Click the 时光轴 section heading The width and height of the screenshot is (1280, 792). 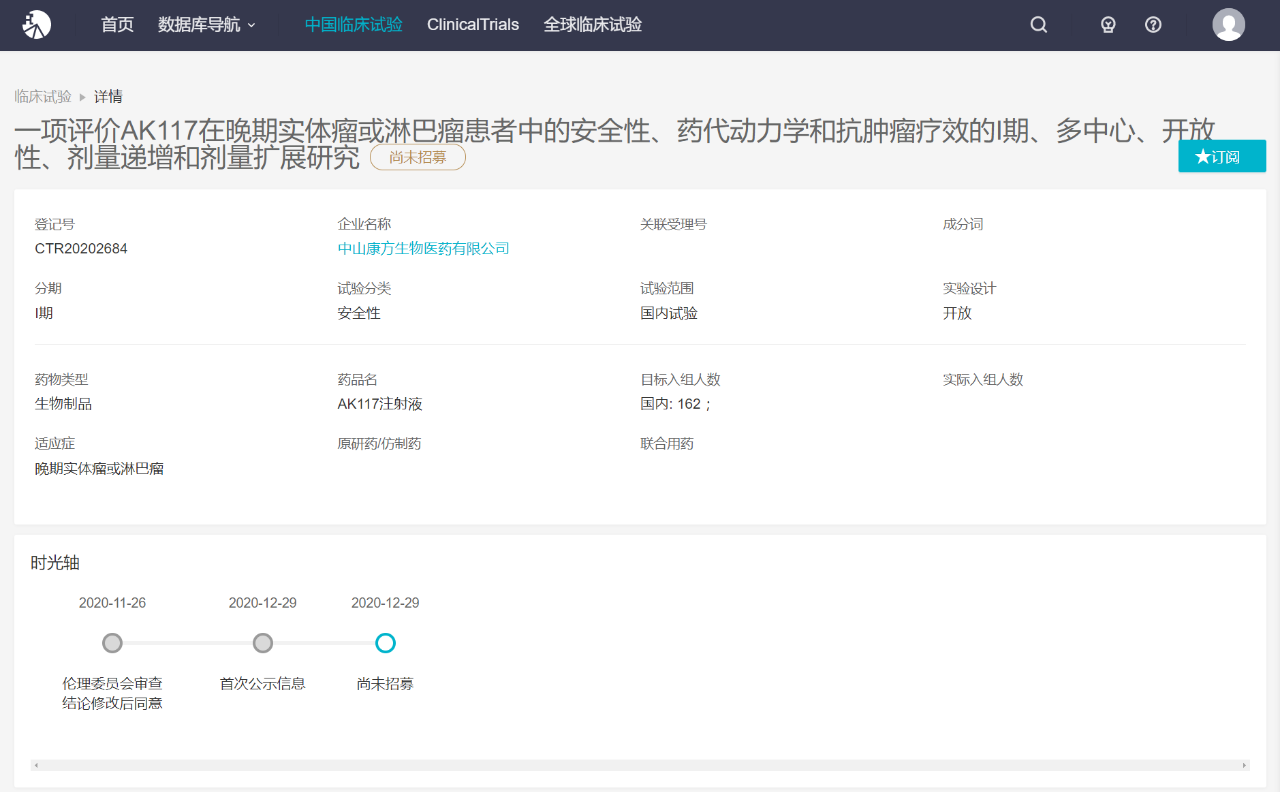tap(55, 563)
